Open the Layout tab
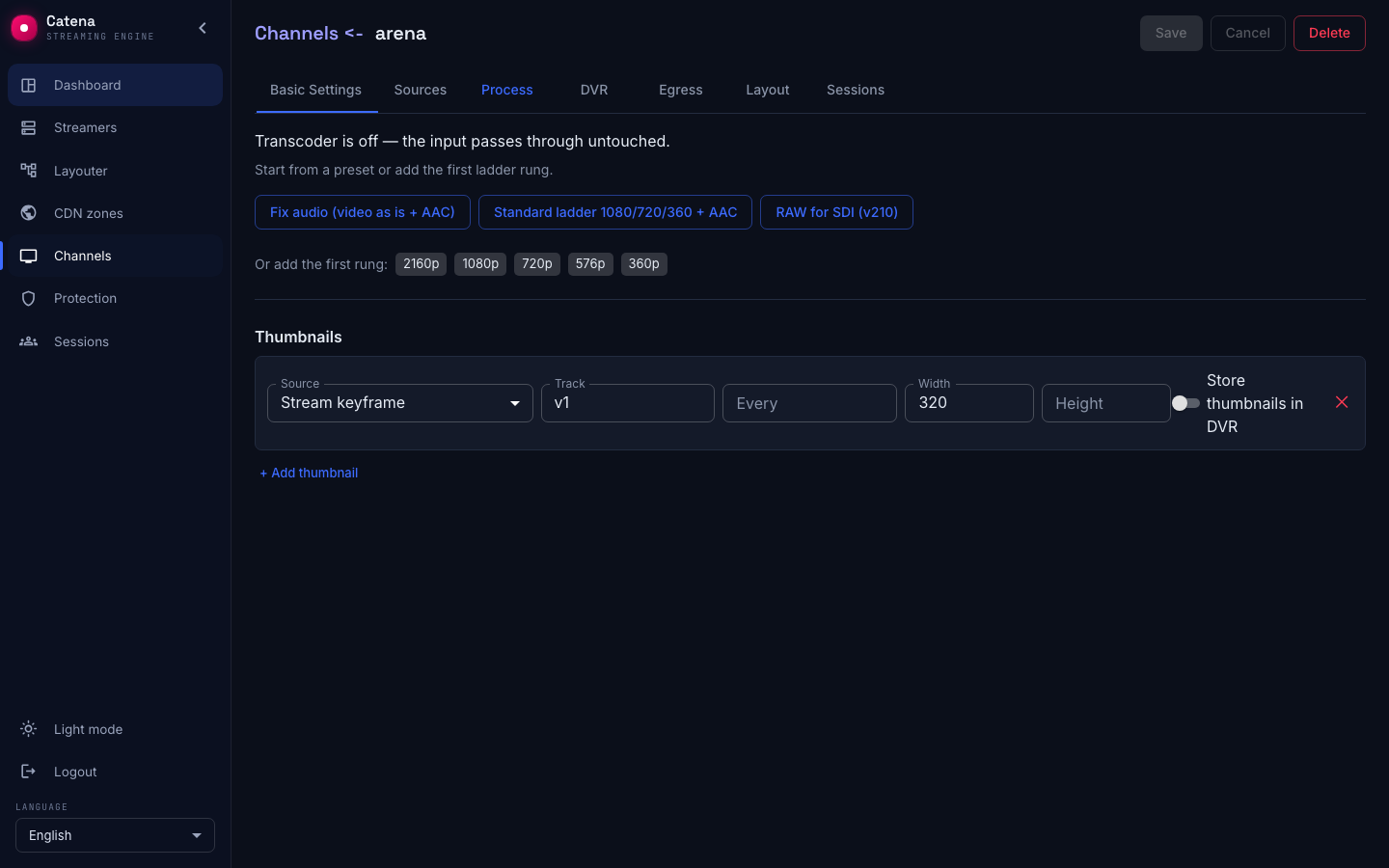The height and width of the screenshot is (868, 1389). point(768,90)
